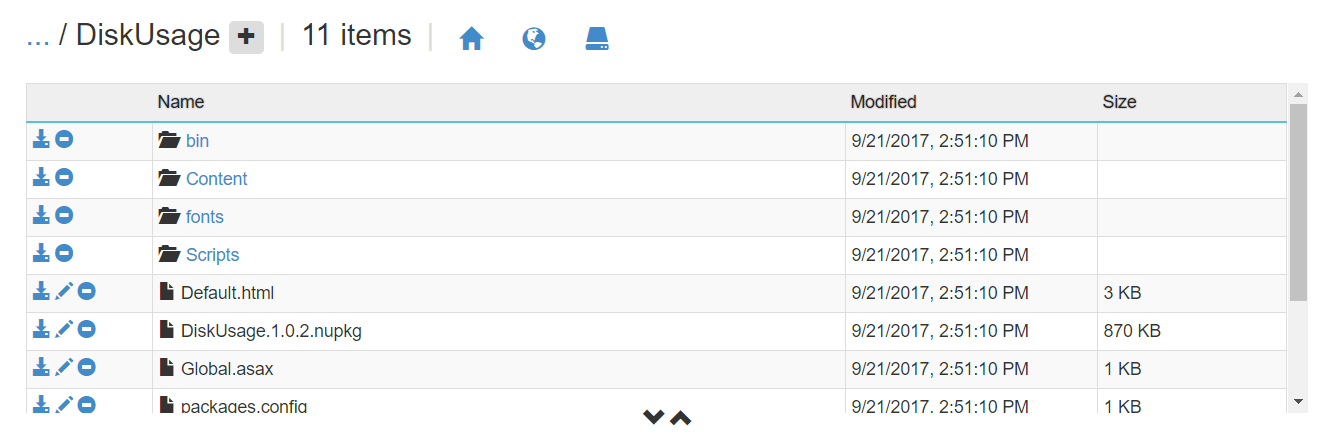Open the fonts folder link
This screenshot has height=444, width=1330.
click(204, 217)
